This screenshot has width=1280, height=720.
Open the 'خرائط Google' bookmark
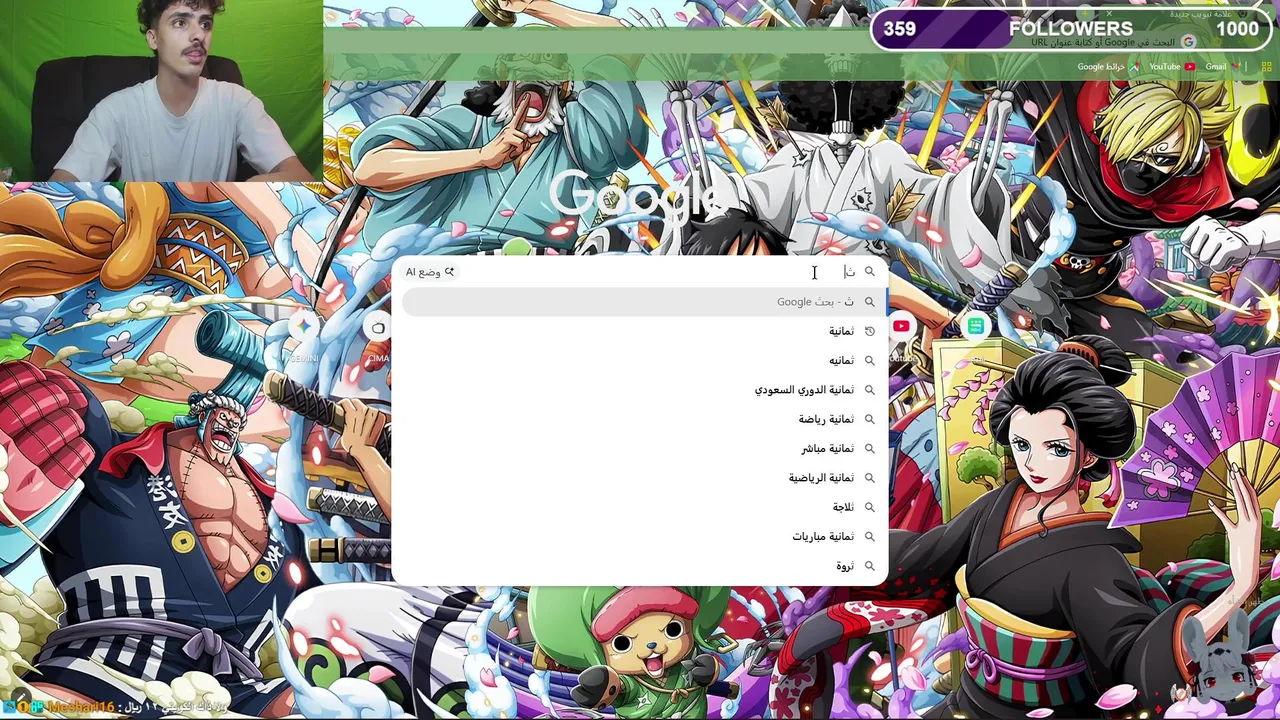point(1107,67)
